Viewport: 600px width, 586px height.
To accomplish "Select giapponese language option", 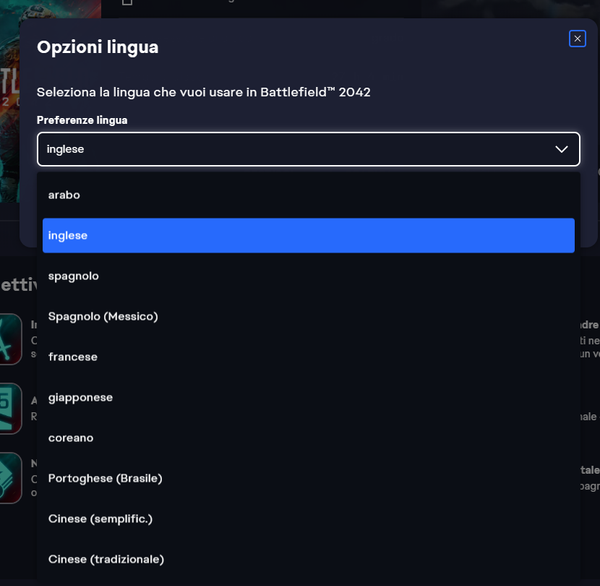I will 80,398.
